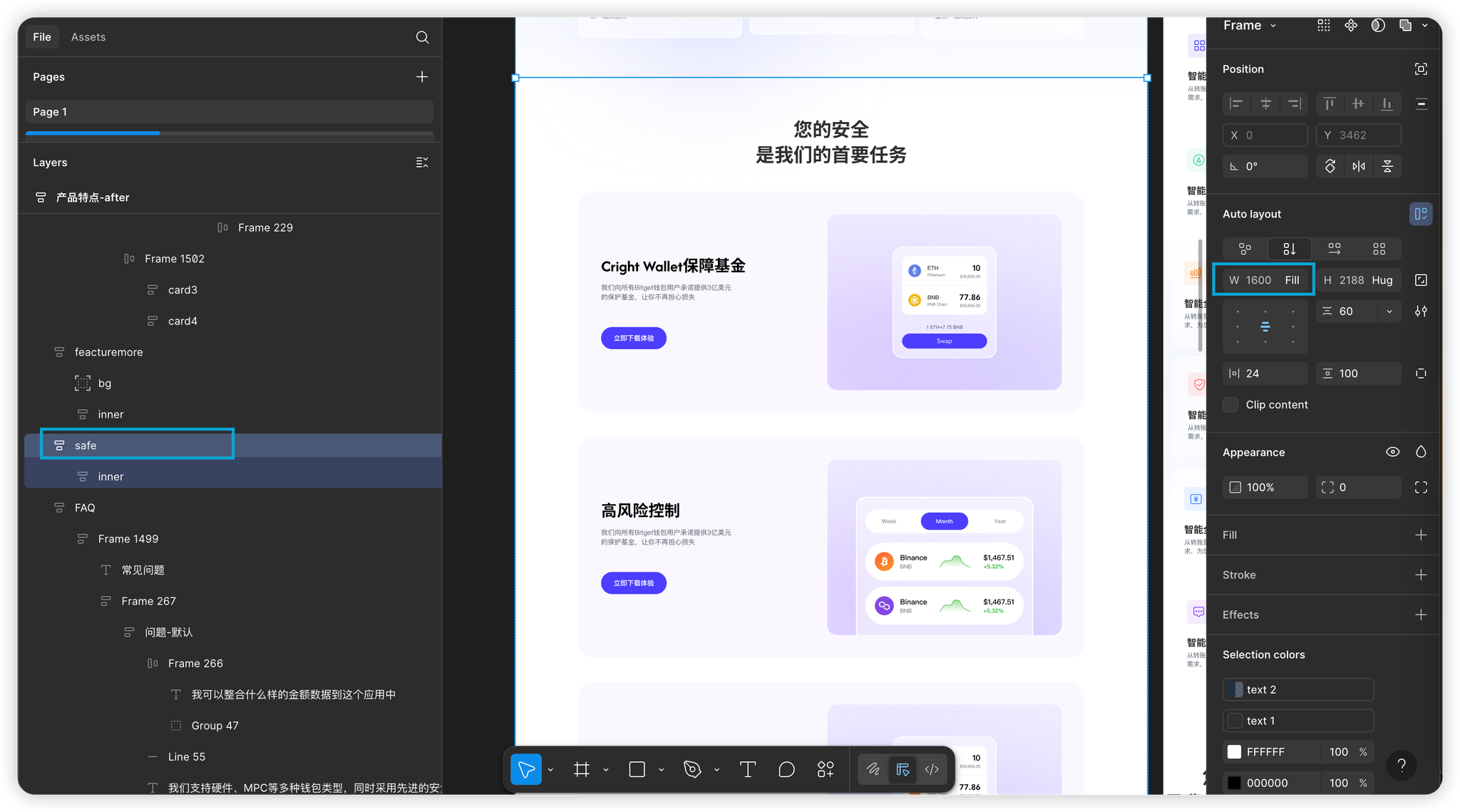Expand the gap spacing dropdown arrow

(1389, 312)
